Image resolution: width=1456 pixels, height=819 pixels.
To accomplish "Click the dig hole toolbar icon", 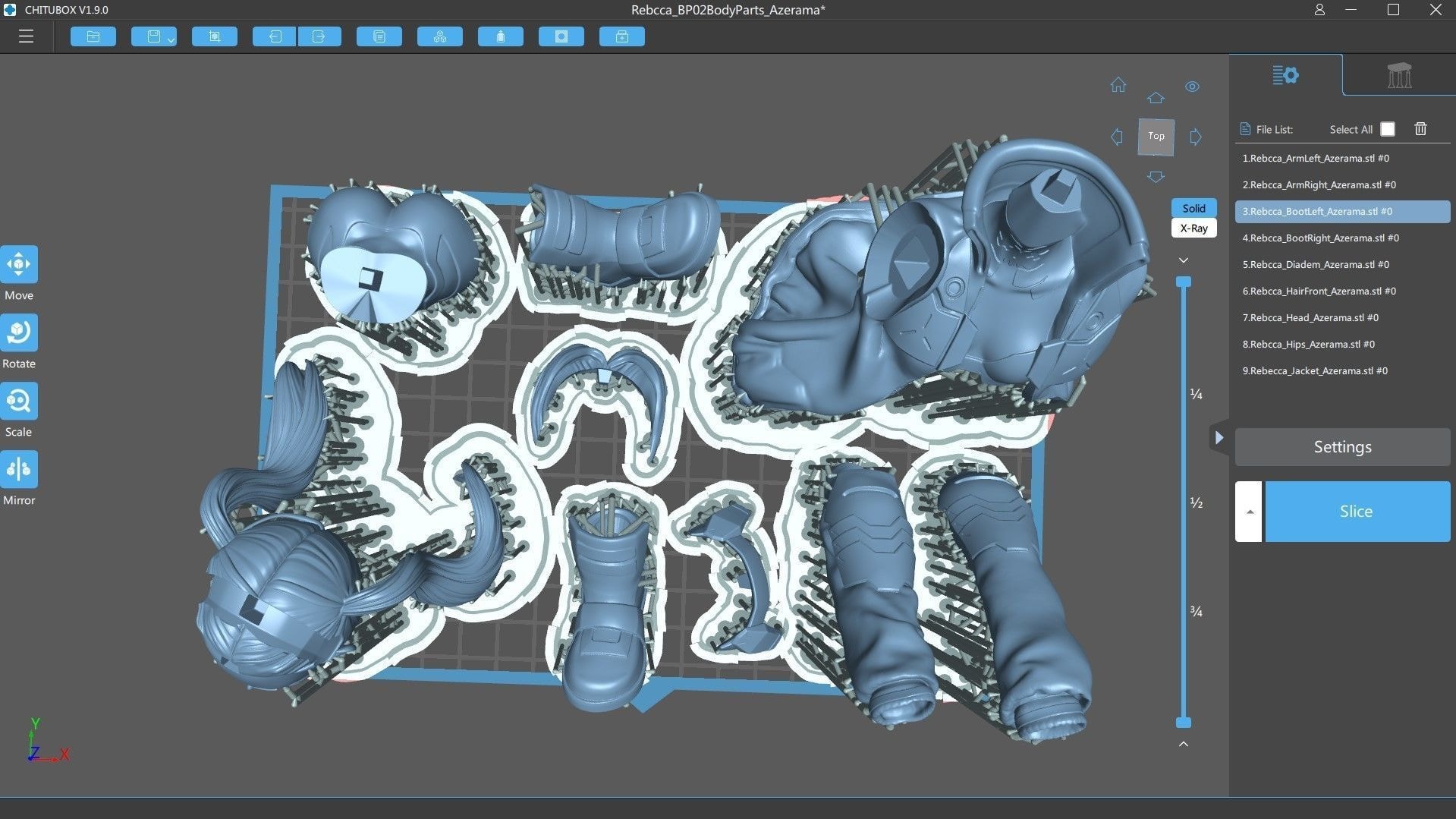I will pyautogui.click(x=561, y=36).
